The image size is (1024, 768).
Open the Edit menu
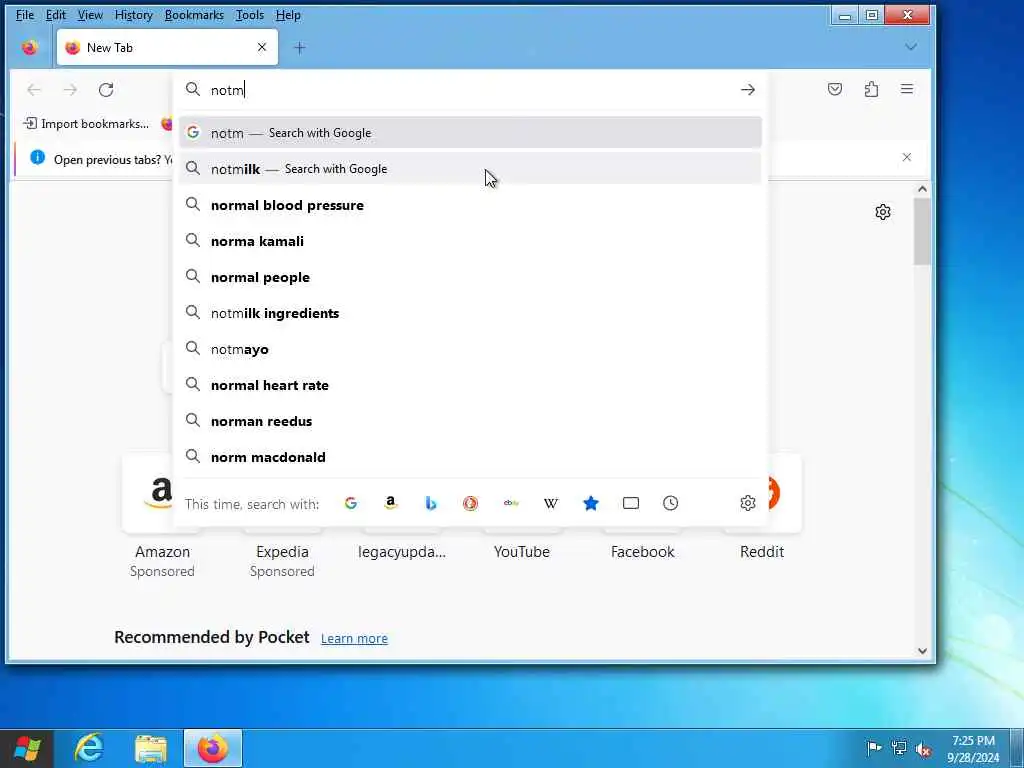pyautogui.click(x=56, y=14)
